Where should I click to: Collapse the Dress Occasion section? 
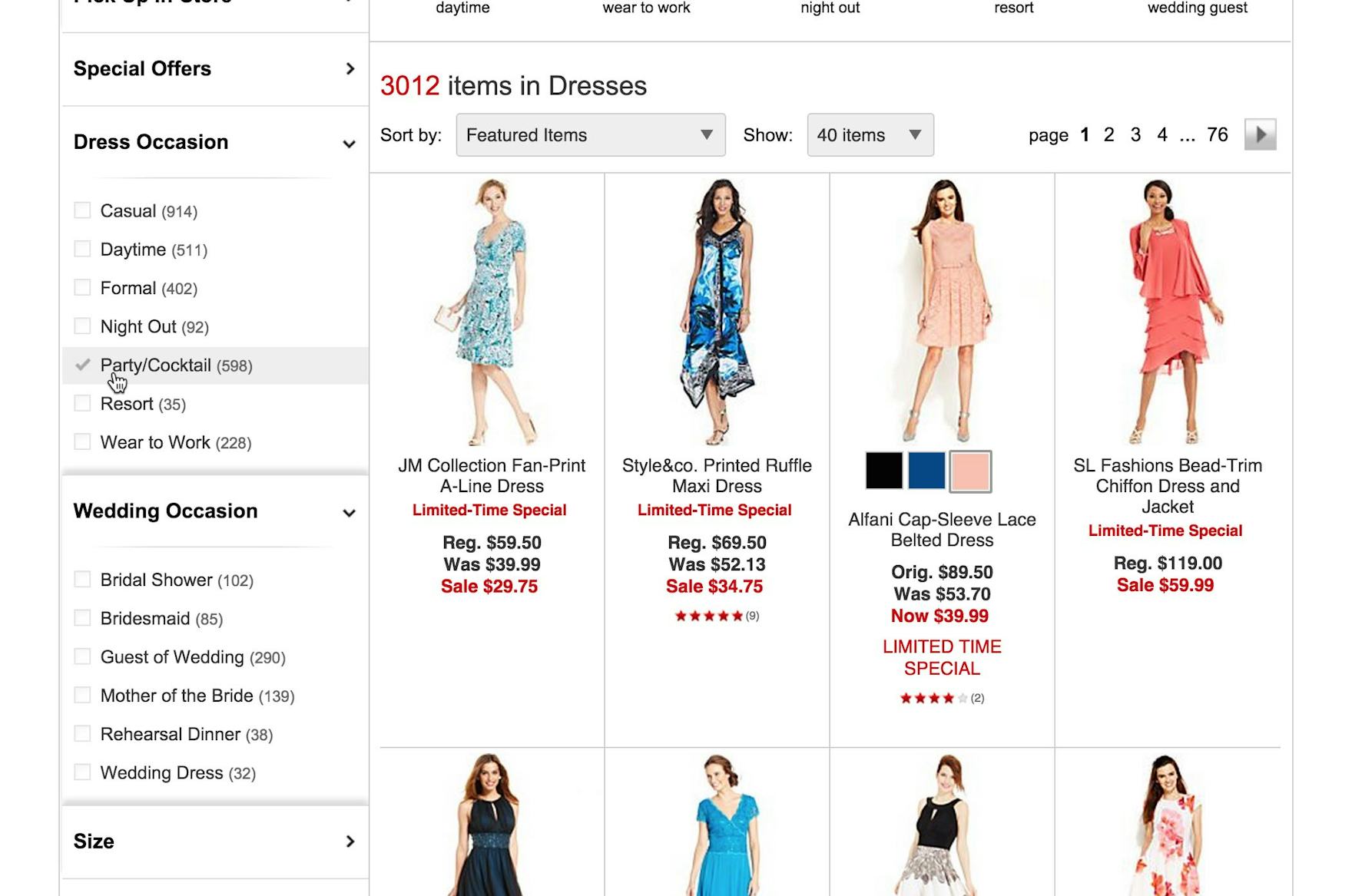coord(349,144)
